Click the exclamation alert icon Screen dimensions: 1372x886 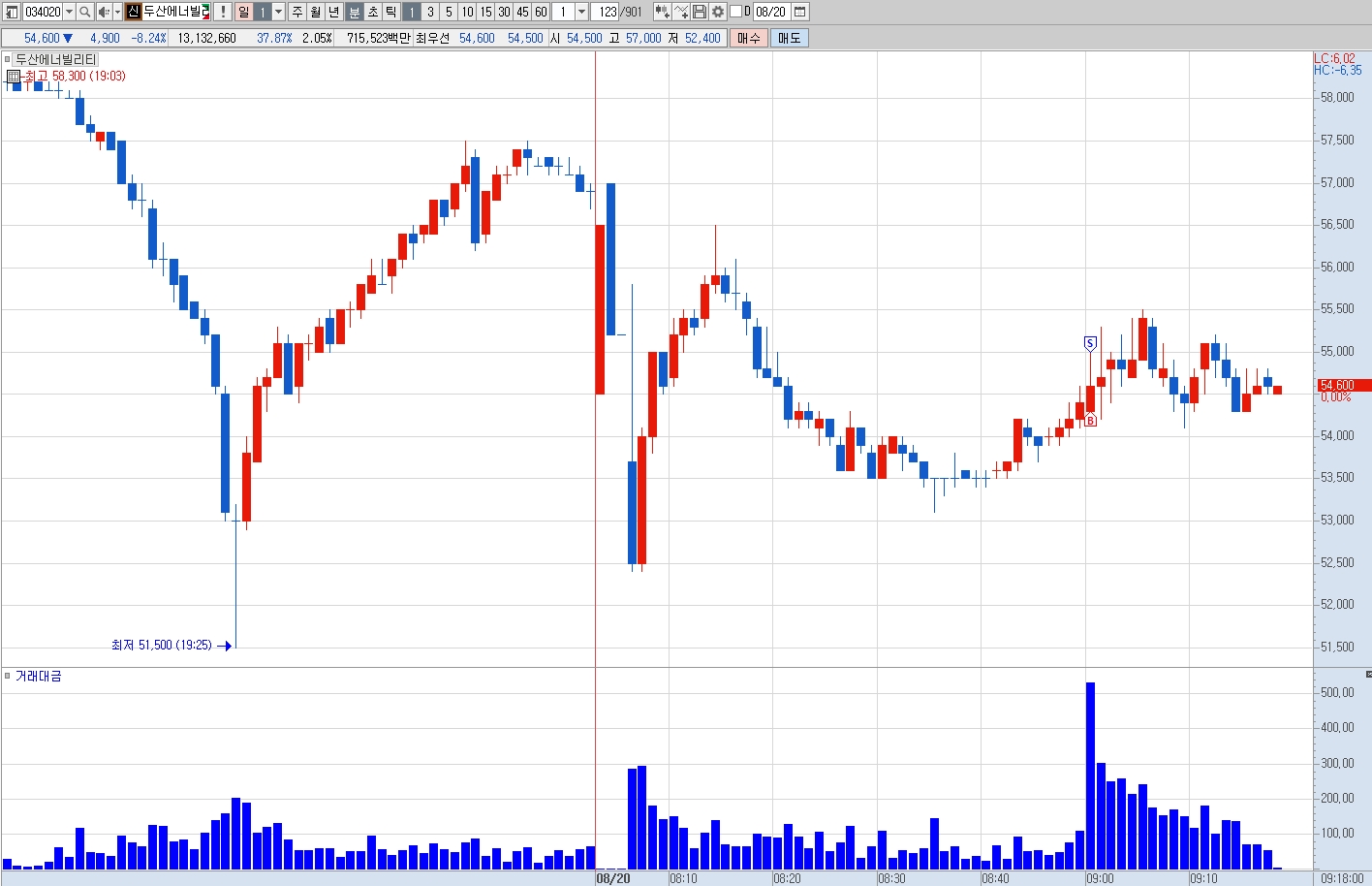point(223,12)
